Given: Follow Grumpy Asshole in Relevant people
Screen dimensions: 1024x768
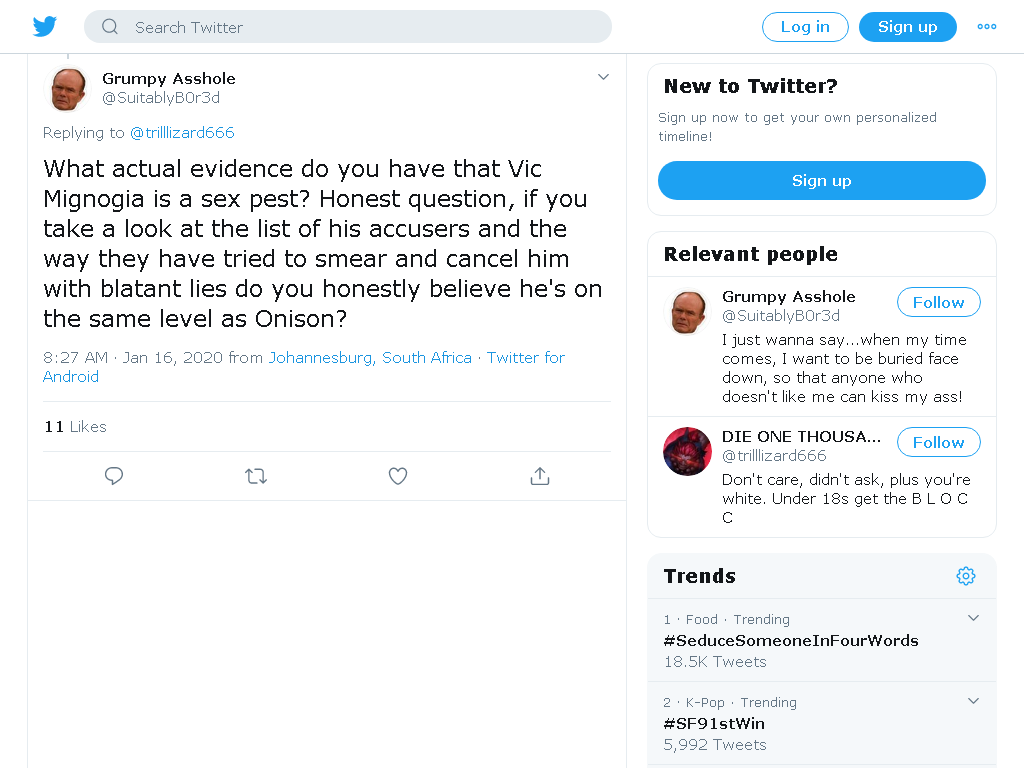Looking at the screenshot, I should pos(938,302).
